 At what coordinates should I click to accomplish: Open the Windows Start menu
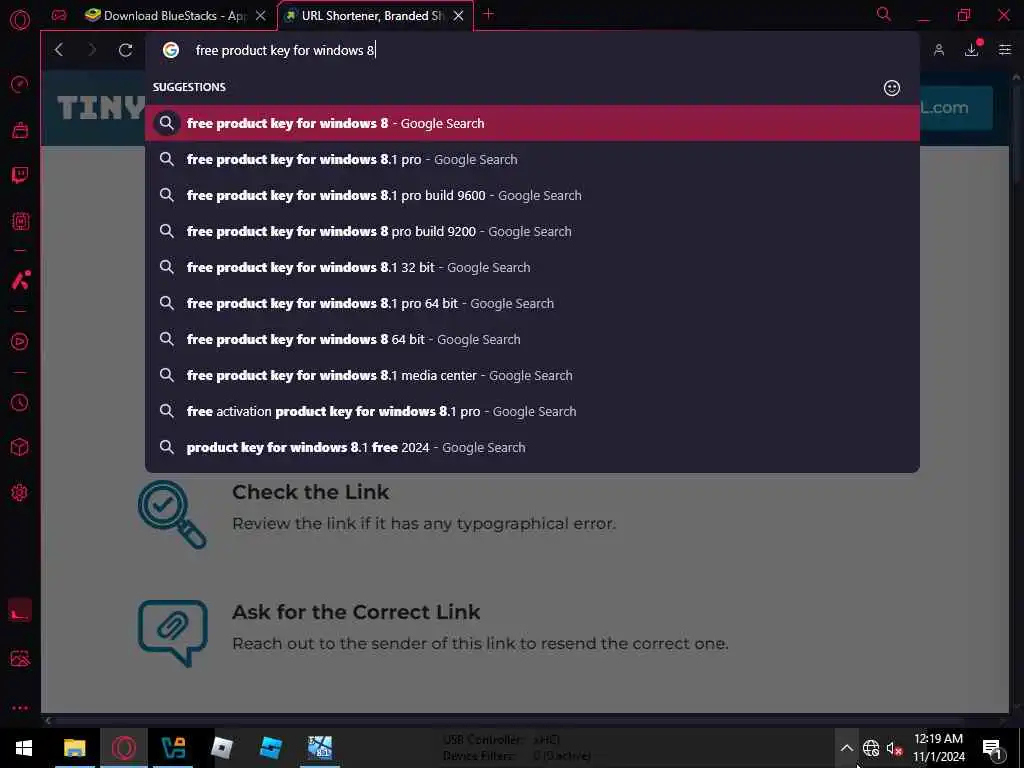coord(24,748)
